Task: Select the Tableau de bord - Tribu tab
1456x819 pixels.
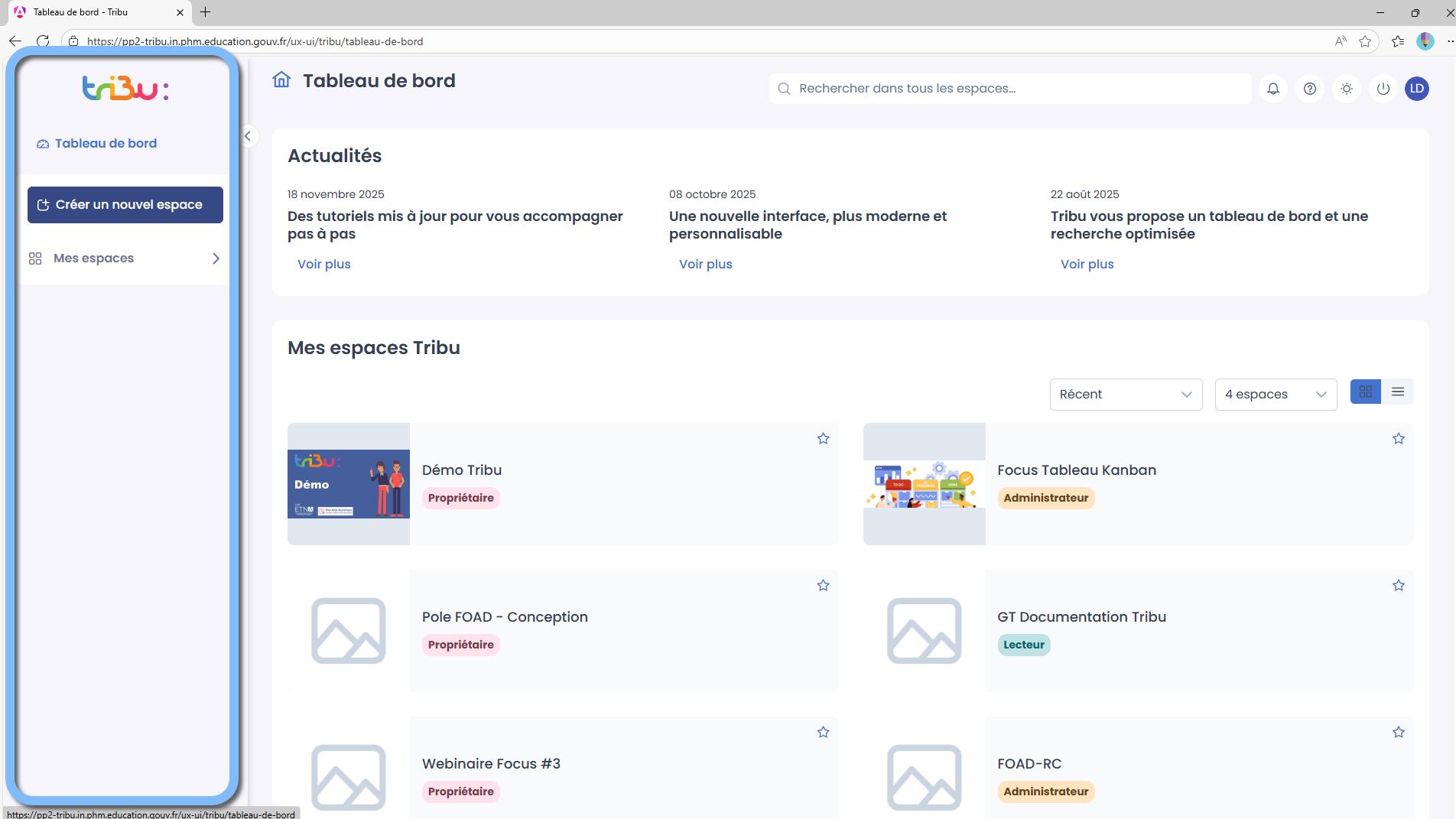Action: [99, 12]
